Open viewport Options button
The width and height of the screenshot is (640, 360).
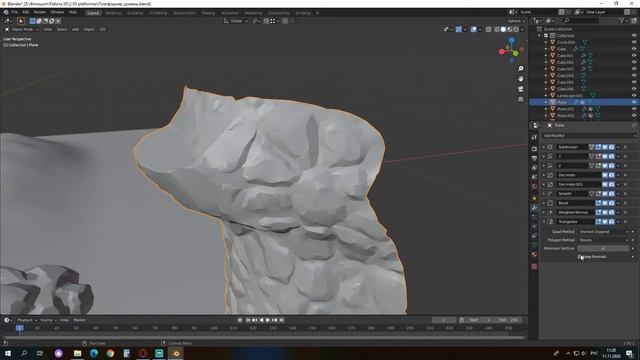click(516, 21)
